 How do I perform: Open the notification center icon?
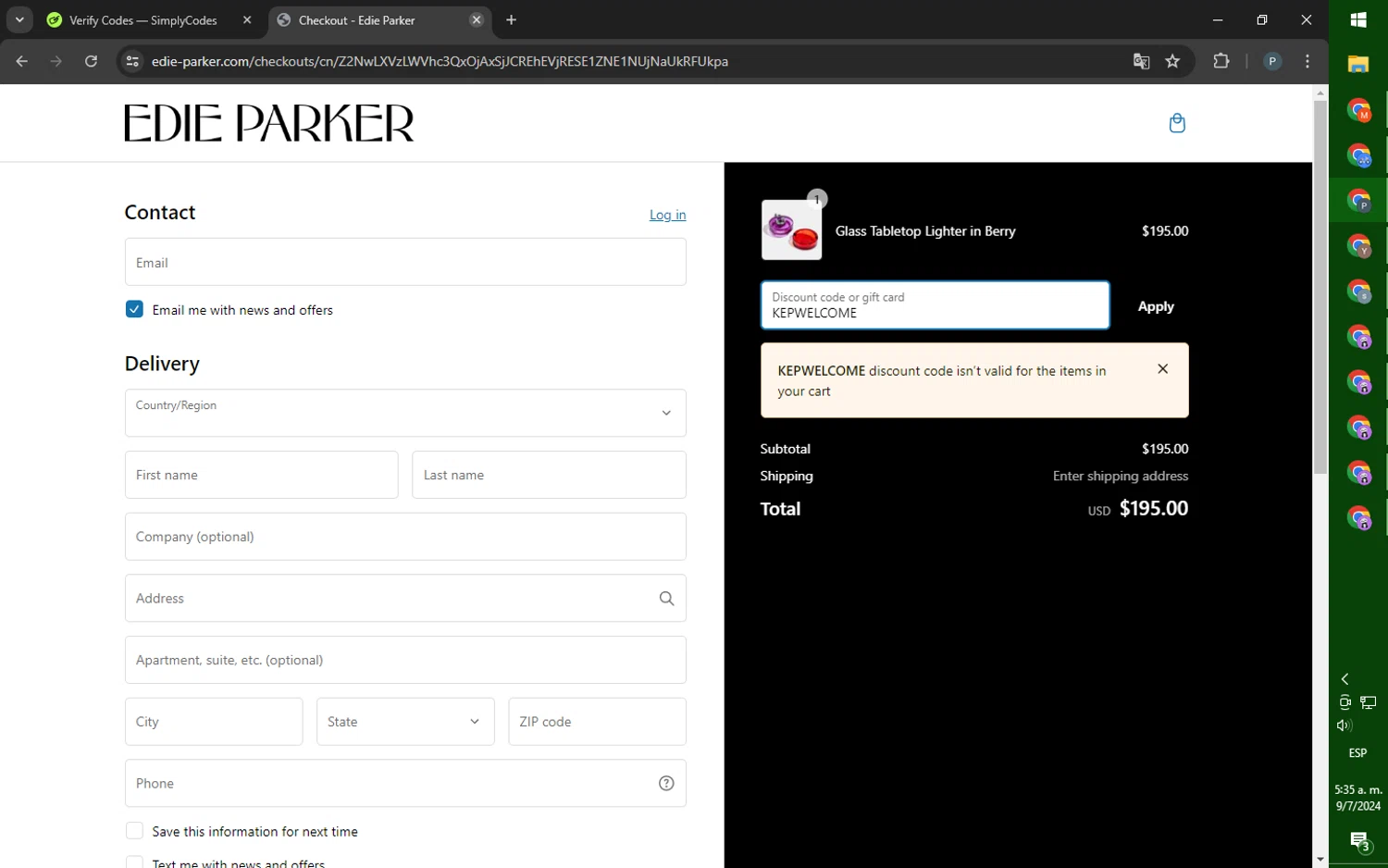[x=1359, y=841]
